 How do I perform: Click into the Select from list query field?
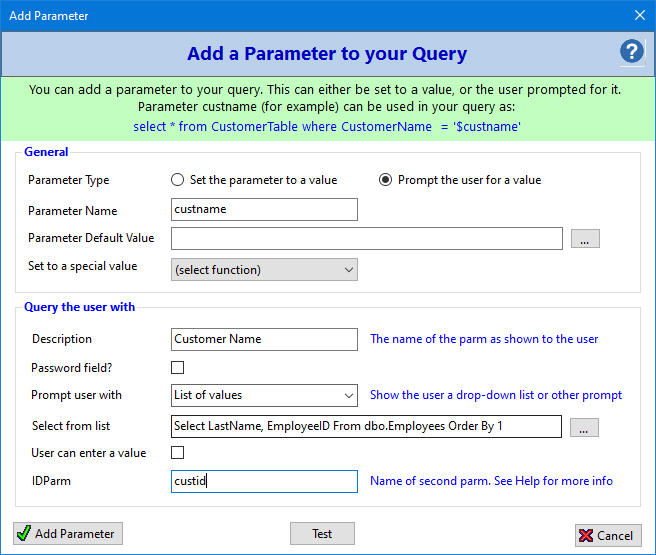point(366,426)
